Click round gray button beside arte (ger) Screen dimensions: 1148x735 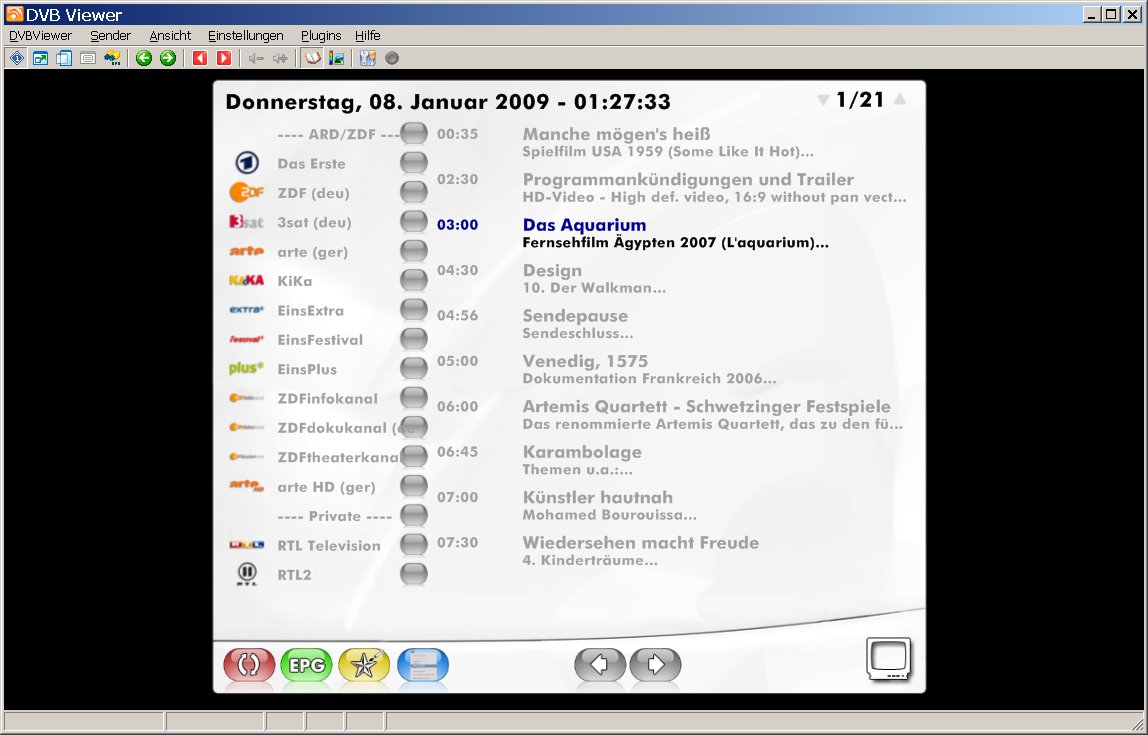pyautogui.click(x=414, y=251)
